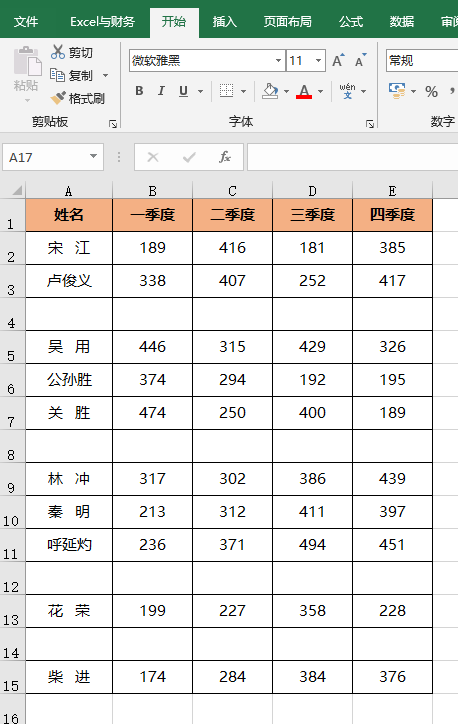Viewport: 458px width, 724px height.
Task: Click the 剪切 text button
Action: 81,52
